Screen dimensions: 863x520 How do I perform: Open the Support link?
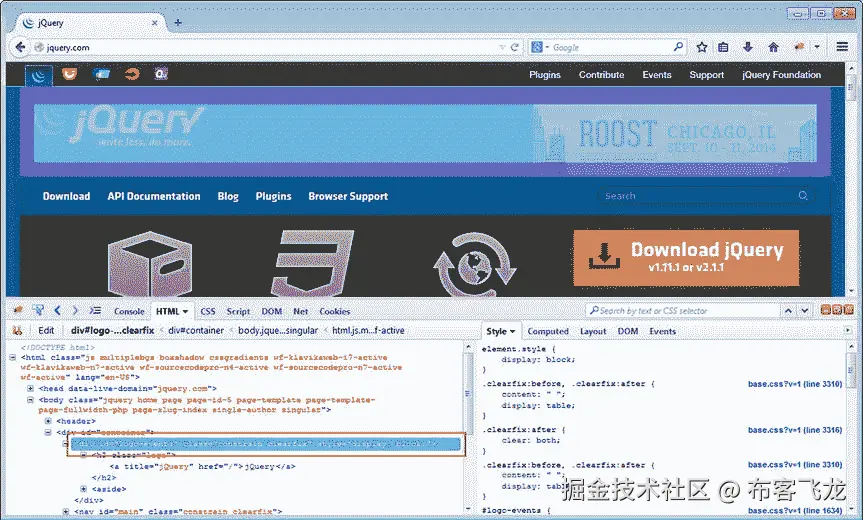707,75
